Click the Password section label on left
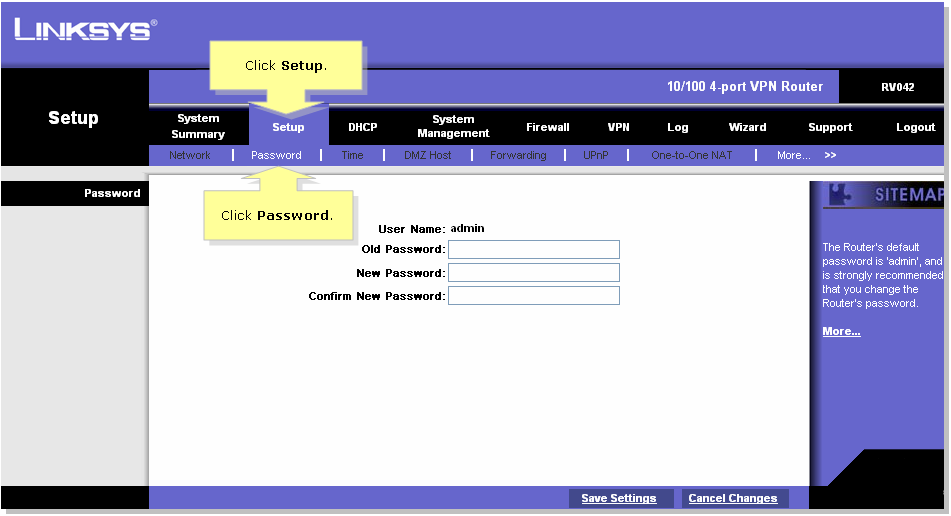 (112, 193)
